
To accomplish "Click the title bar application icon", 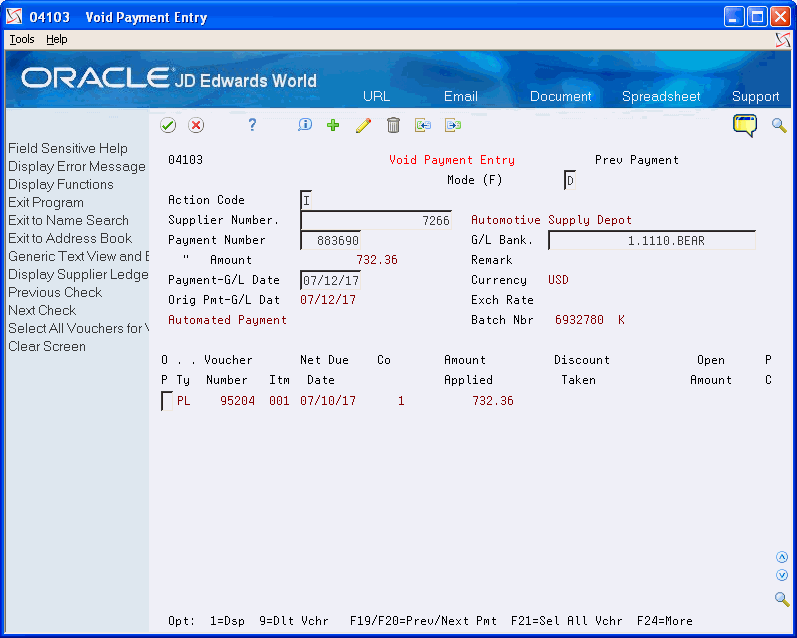I will point(14,17).
